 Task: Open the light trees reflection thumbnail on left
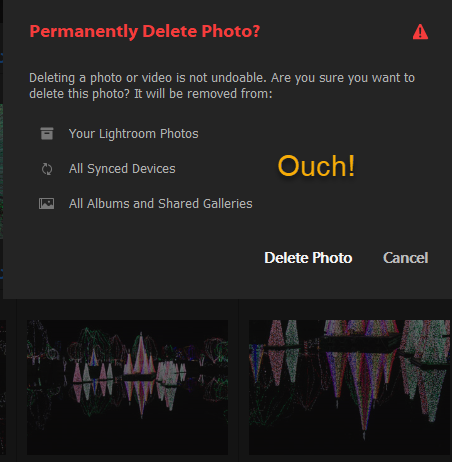click(127, 387)
